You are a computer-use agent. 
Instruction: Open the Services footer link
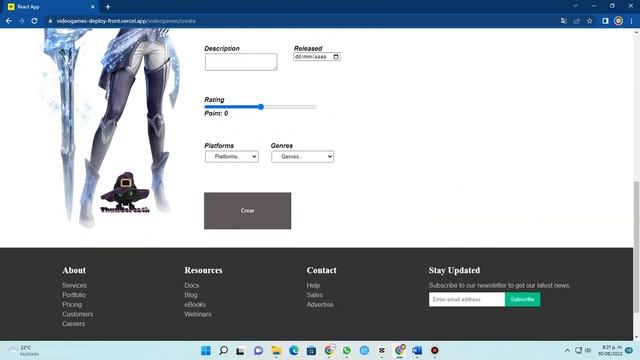click(74, 285)
